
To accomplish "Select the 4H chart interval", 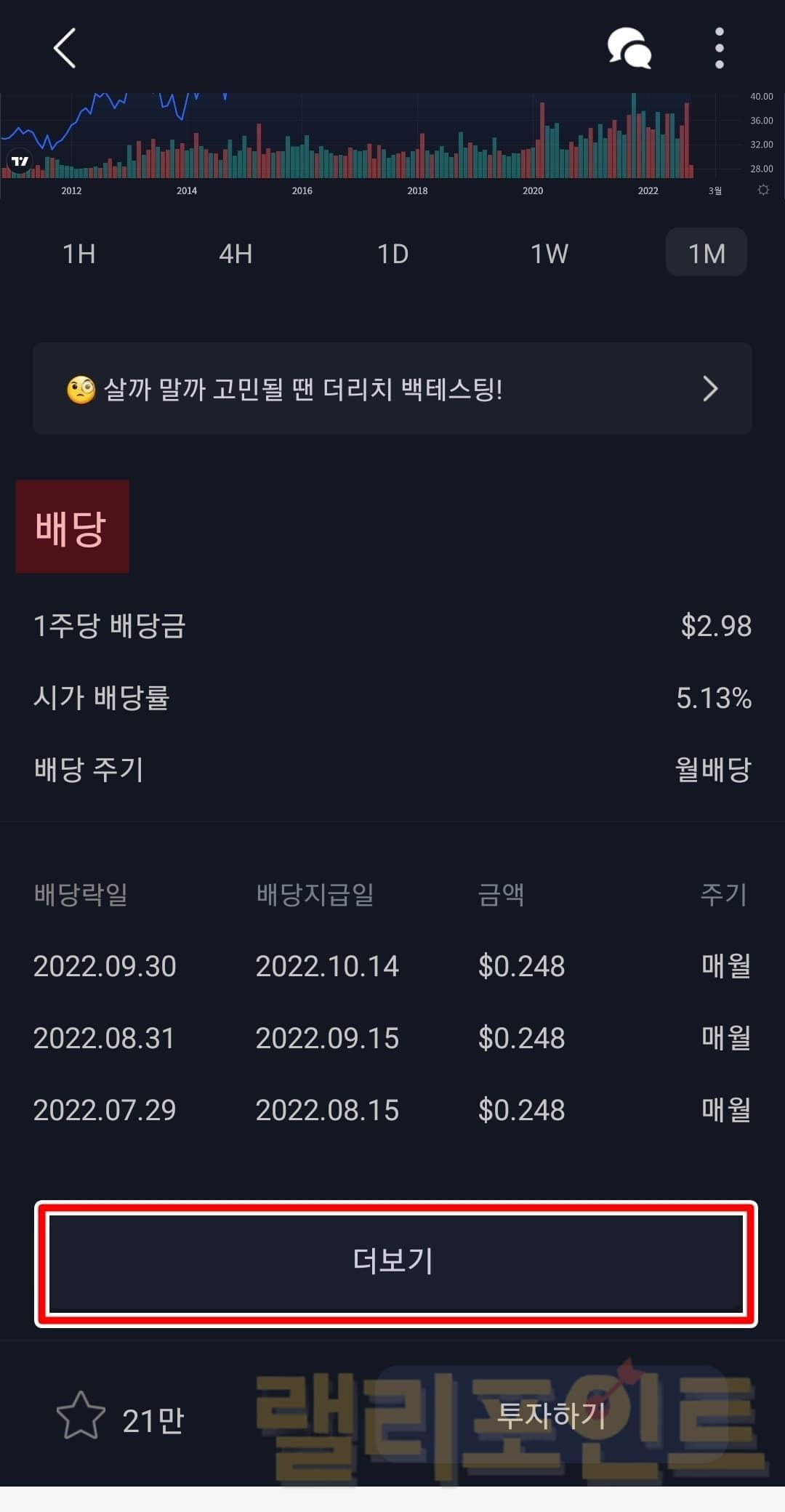I will 235,254.
